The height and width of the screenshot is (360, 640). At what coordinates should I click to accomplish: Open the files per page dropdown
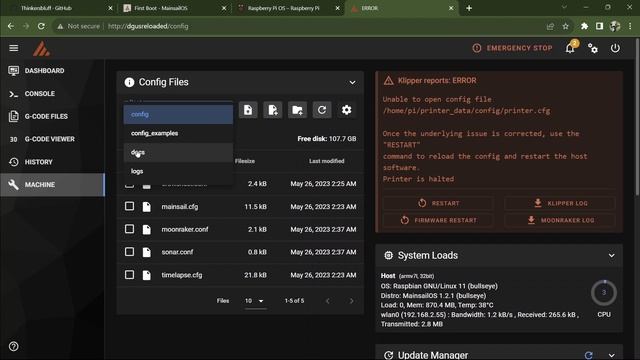point(255,301)
